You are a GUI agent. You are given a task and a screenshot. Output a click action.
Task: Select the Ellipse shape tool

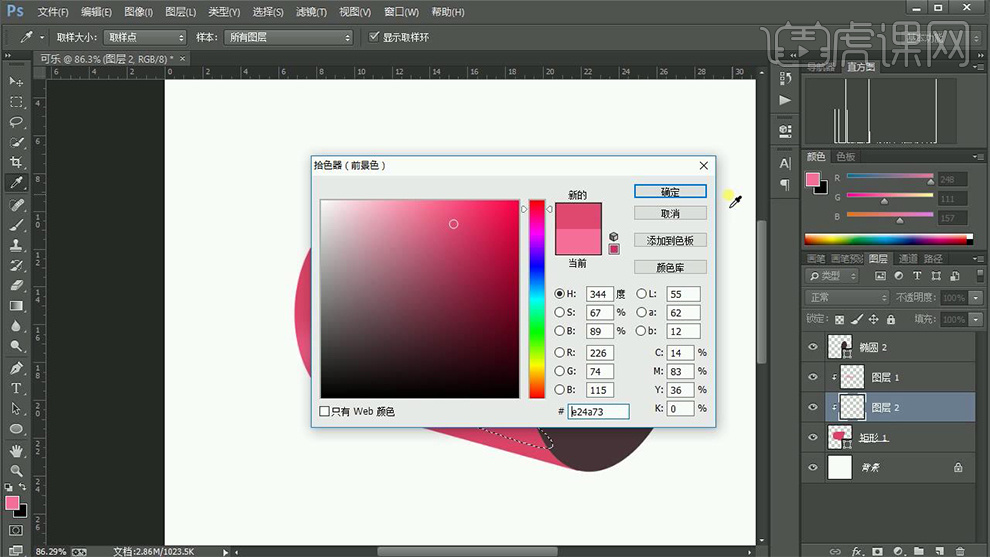coord(16,429)
